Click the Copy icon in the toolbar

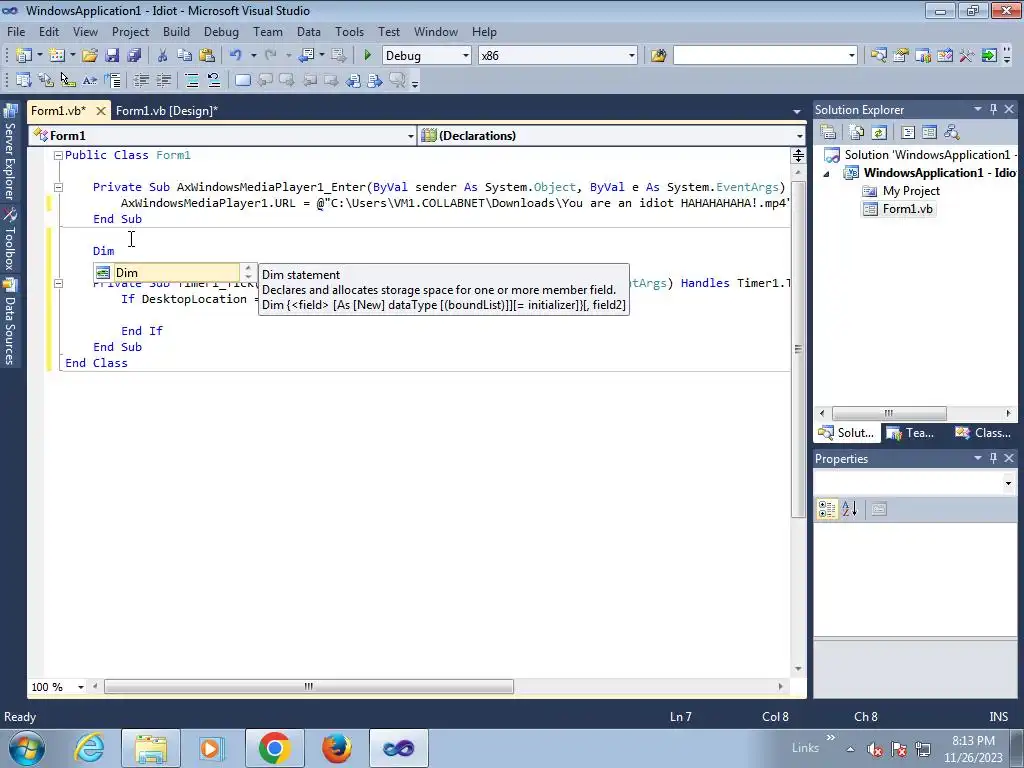(185, 56)
